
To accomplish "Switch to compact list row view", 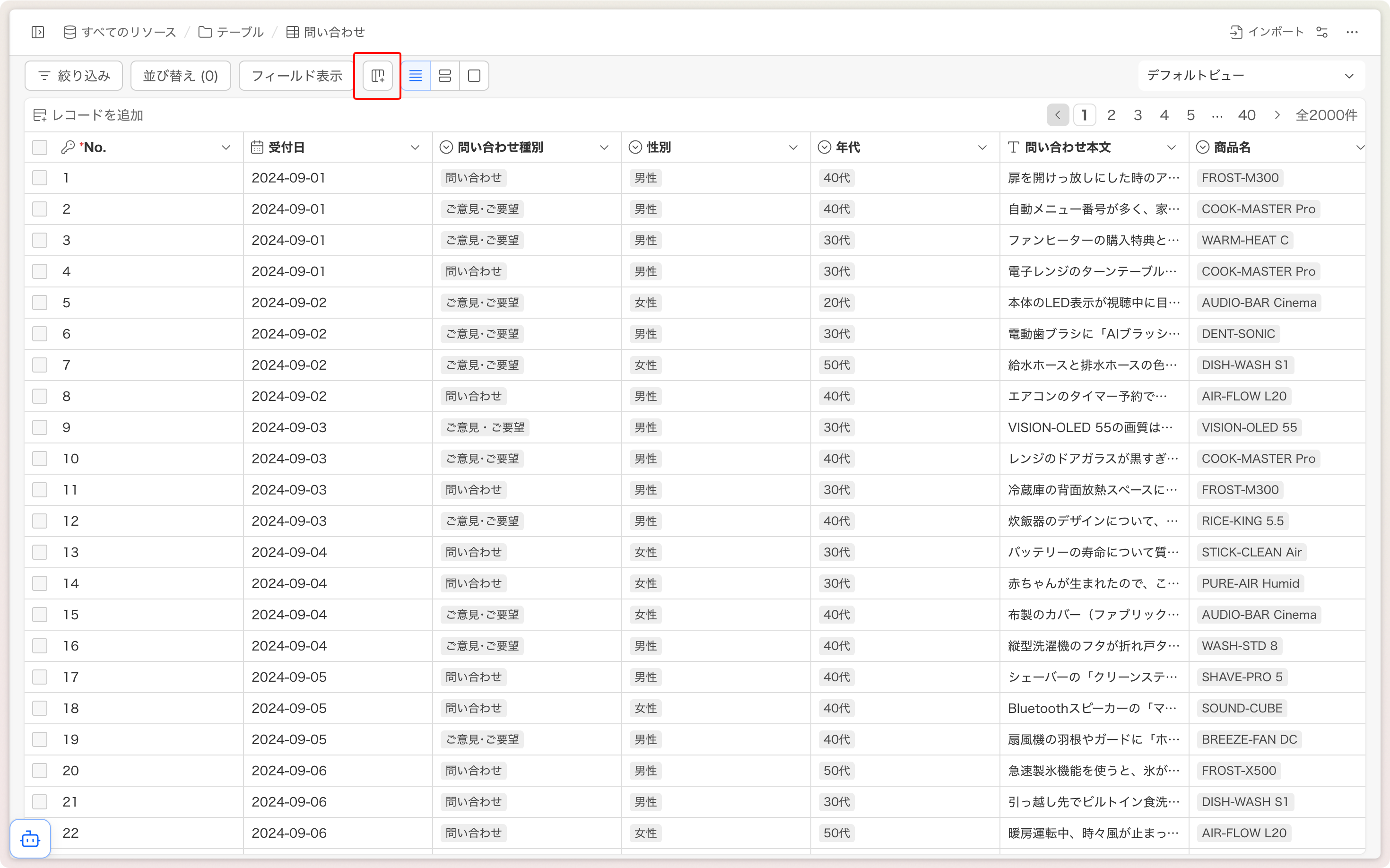I will [x=416, y=76].
